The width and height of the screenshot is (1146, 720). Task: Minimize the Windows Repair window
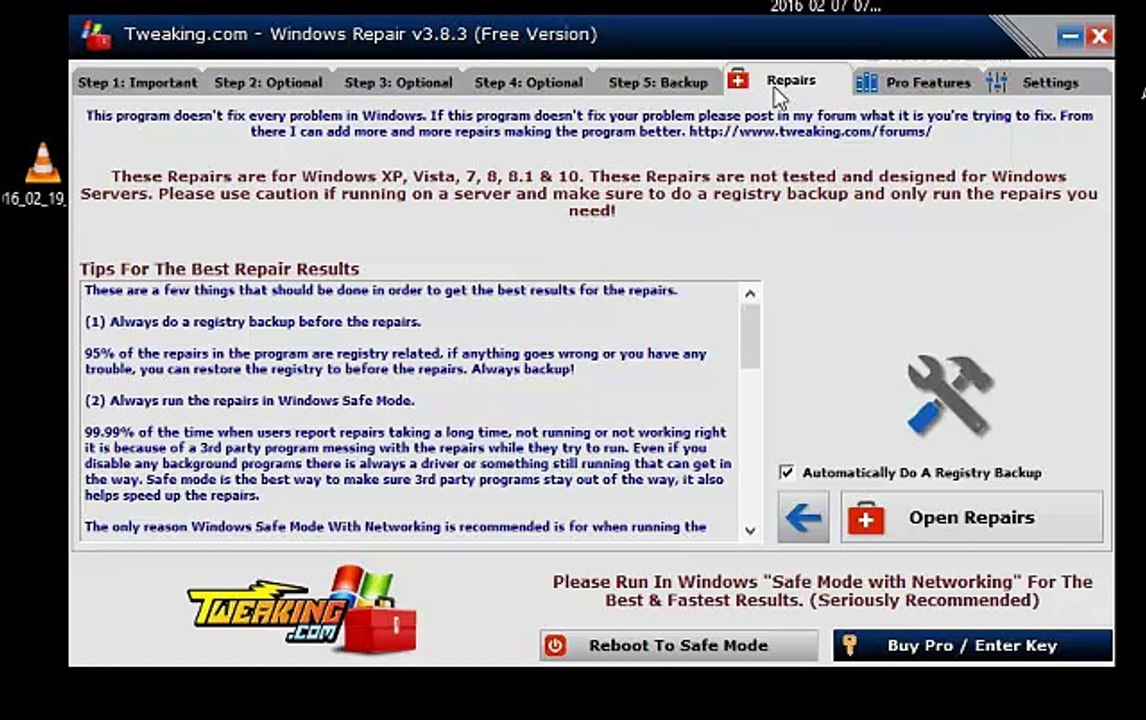pyautogui.click(x=1070, y=36)
